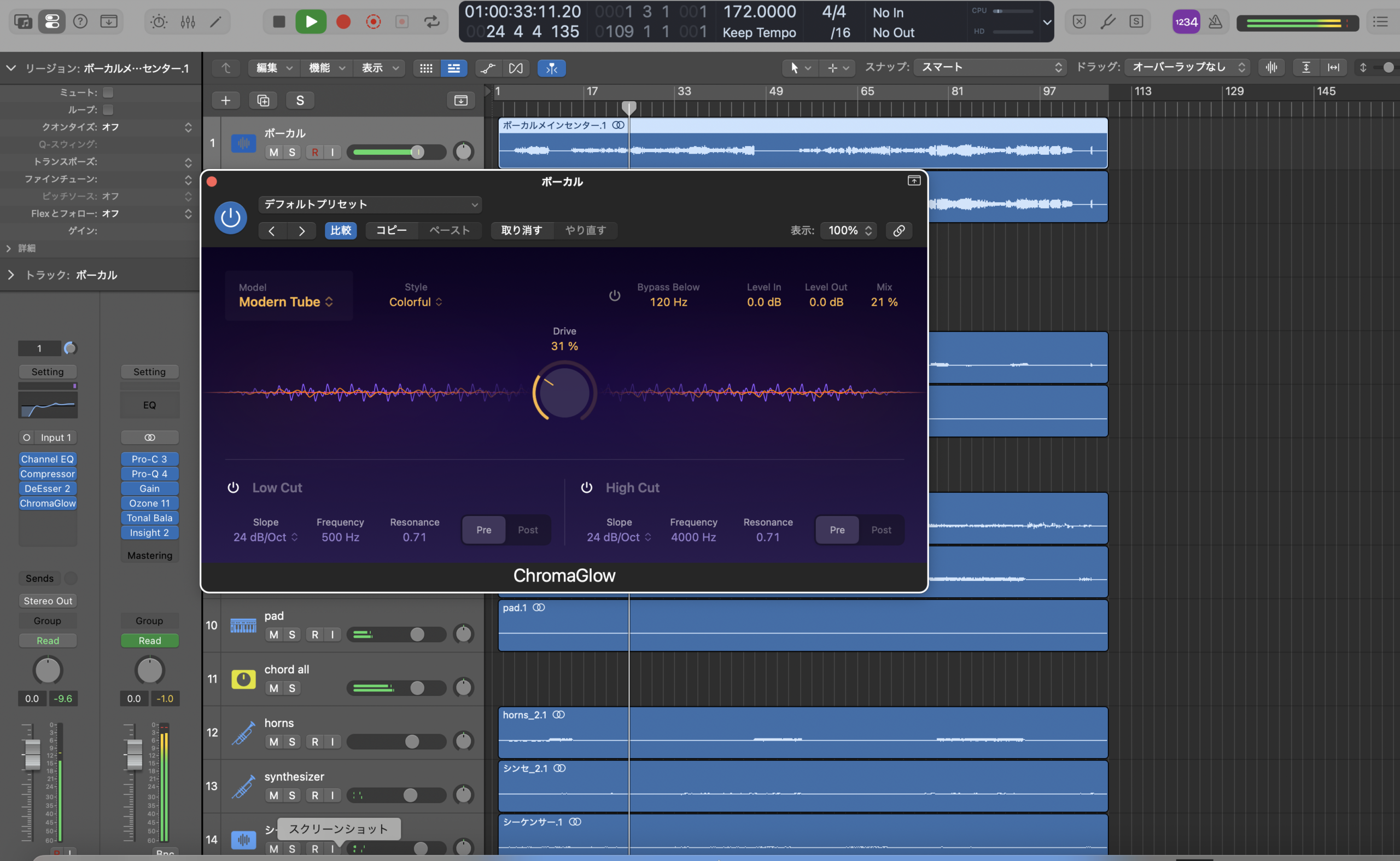Switch to list view icon

point(454,68)
